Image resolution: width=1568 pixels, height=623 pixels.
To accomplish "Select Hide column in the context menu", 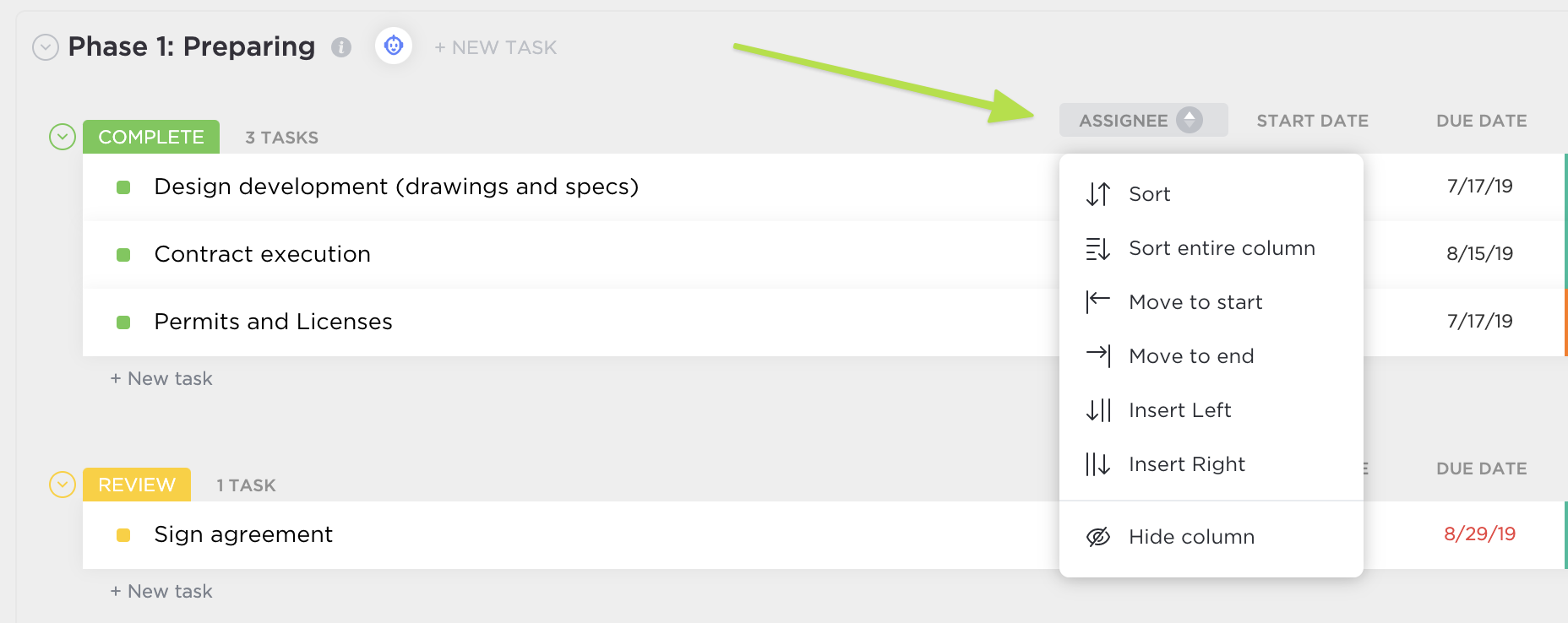I will [1190, 536].
